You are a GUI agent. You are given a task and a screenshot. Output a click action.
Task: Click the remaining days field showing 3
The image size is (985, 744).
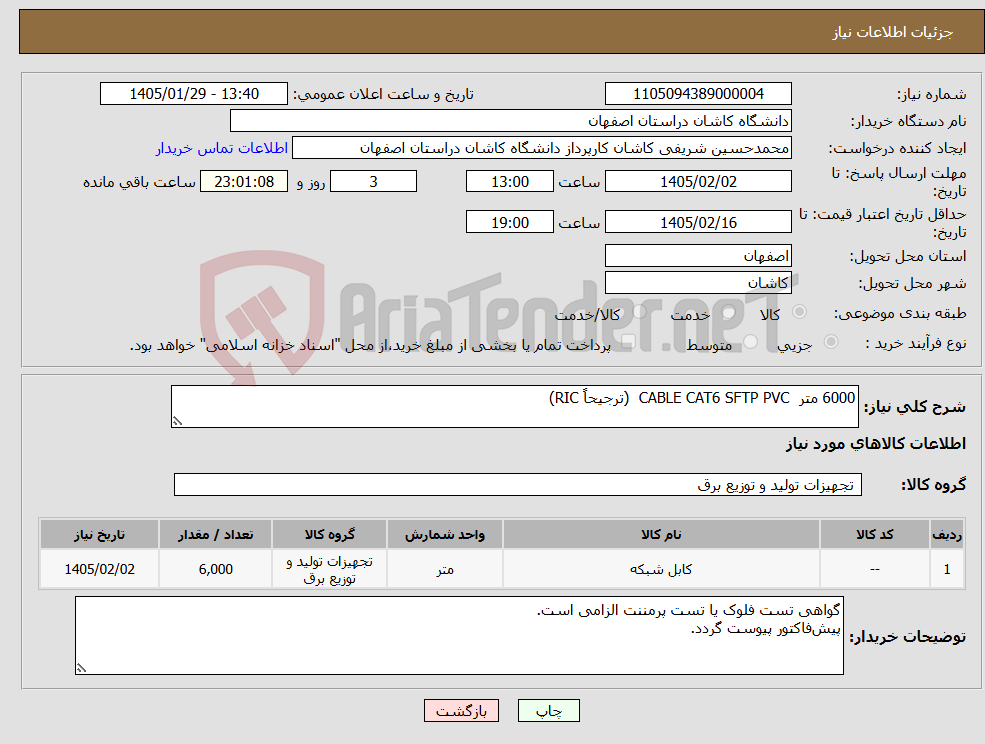[x=373, y=182]
